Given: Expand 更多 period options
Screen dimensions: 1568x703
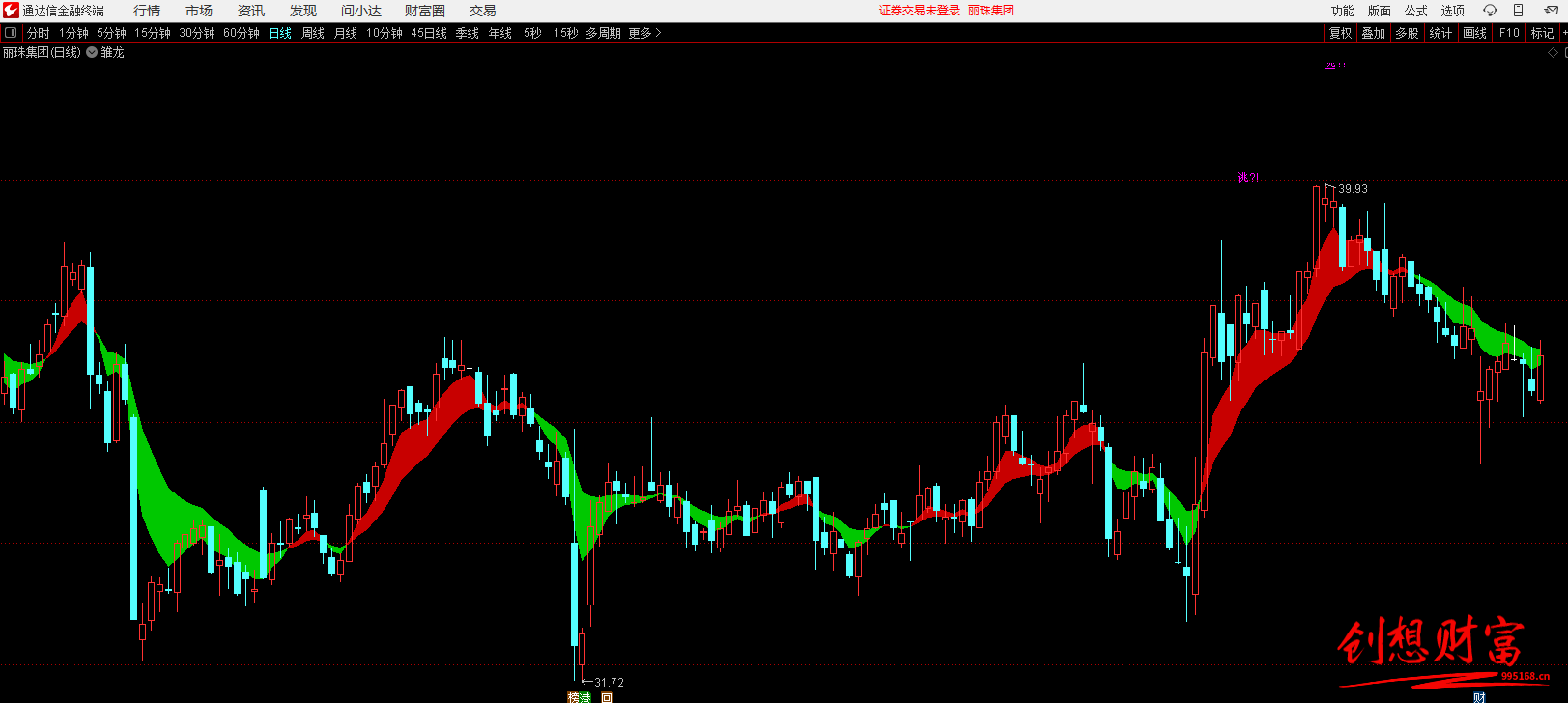Looking at the screenshot, I should click(644, 33).
